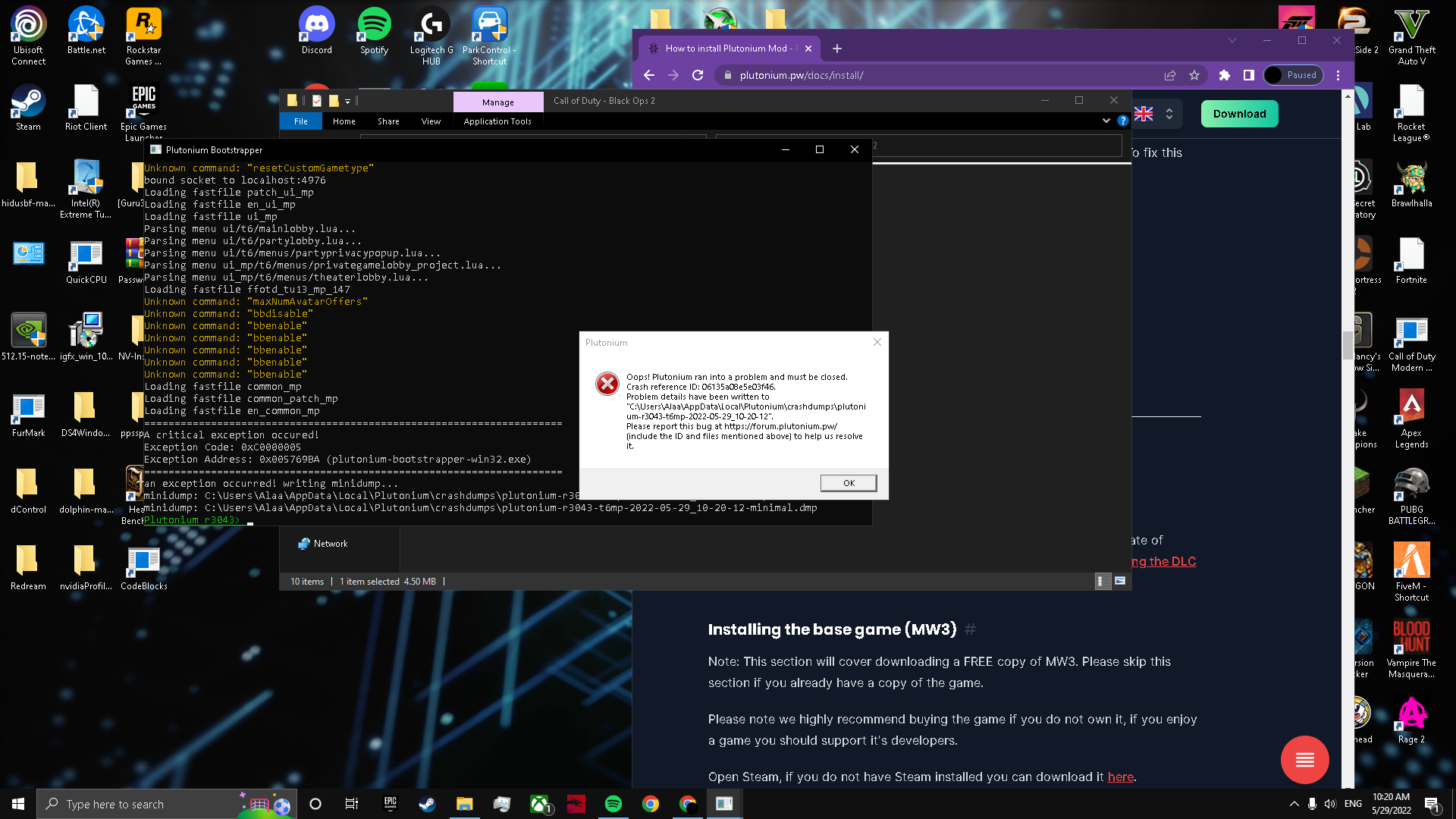The image size is (1456, 819).
Task: Click Manage contextual tab in Explorer
Action: [x=497, y=102]
